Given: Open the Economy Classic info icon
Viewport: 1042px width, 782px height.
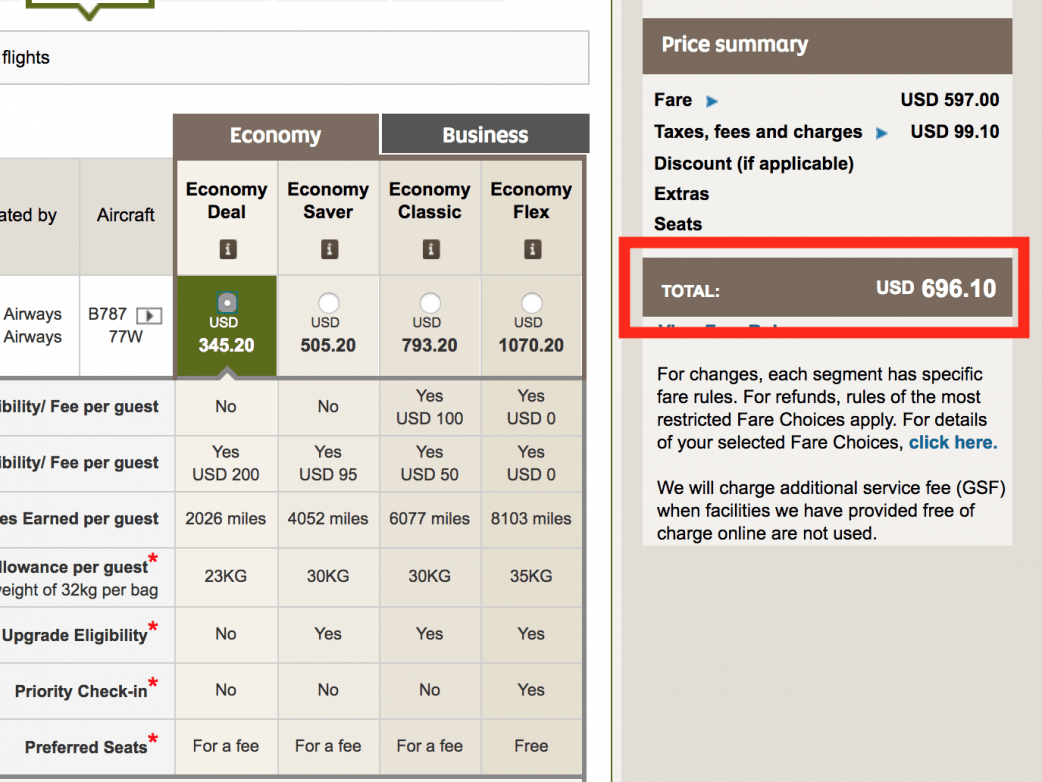Looking at the screenshot, I should pyautogui.click(x=430, y=249).
